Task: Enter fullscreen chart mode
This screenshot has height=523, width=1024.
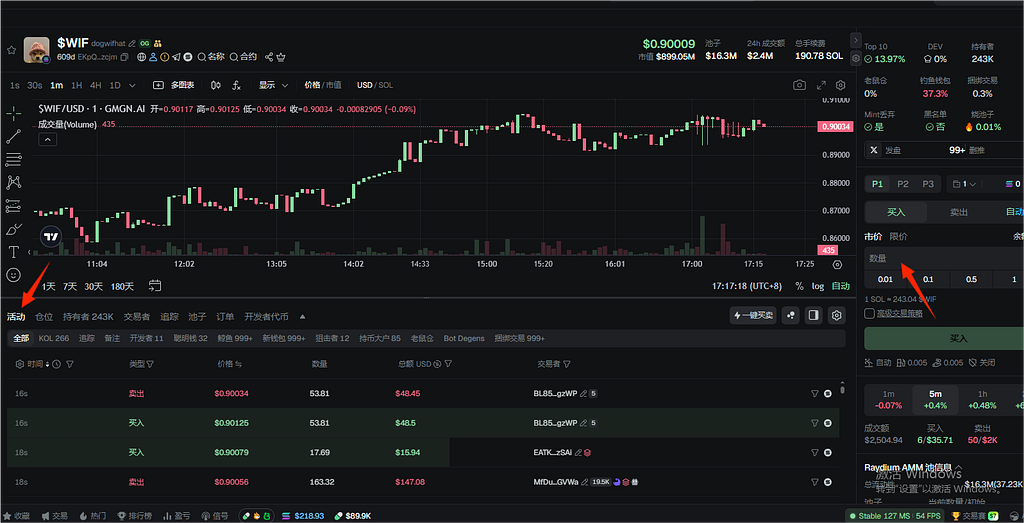Action: point(821,85)
